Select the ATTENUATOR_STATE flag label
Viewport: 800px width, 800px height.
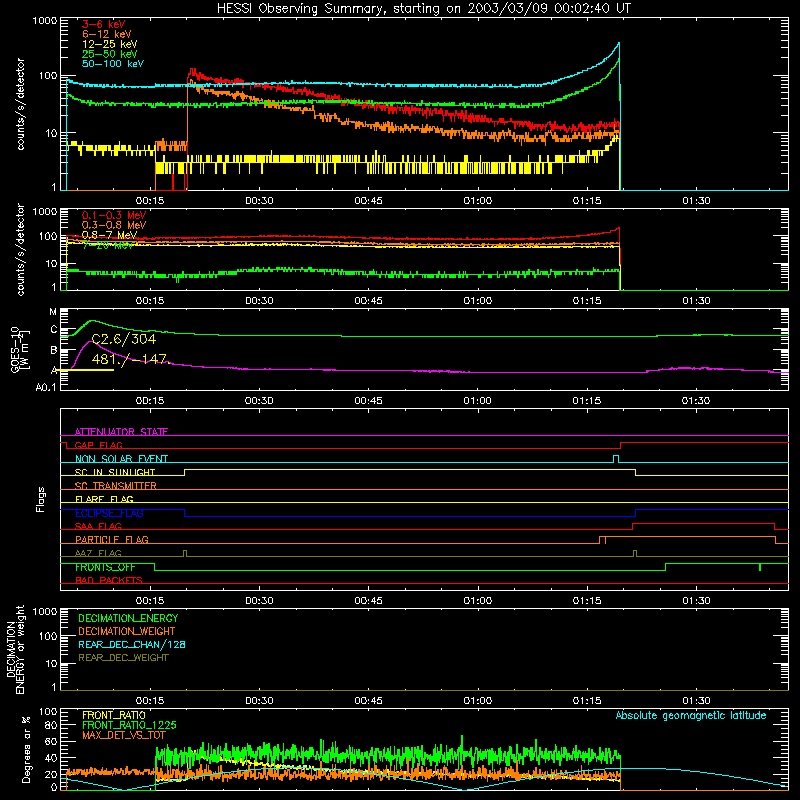121,432
